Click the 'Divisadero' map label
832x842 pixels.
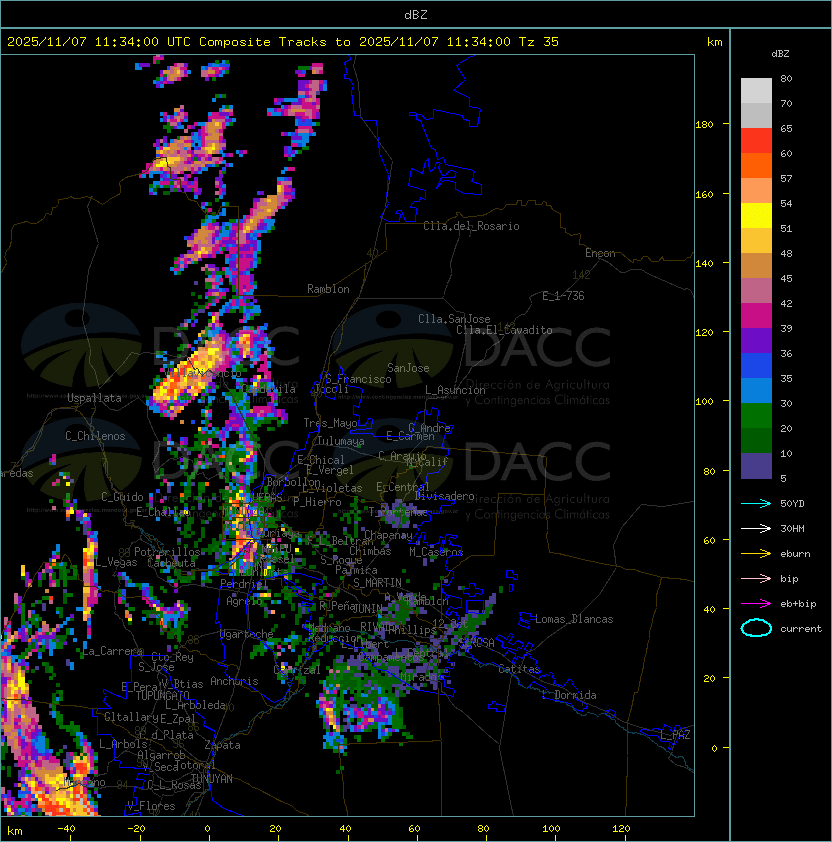(444, 496)
